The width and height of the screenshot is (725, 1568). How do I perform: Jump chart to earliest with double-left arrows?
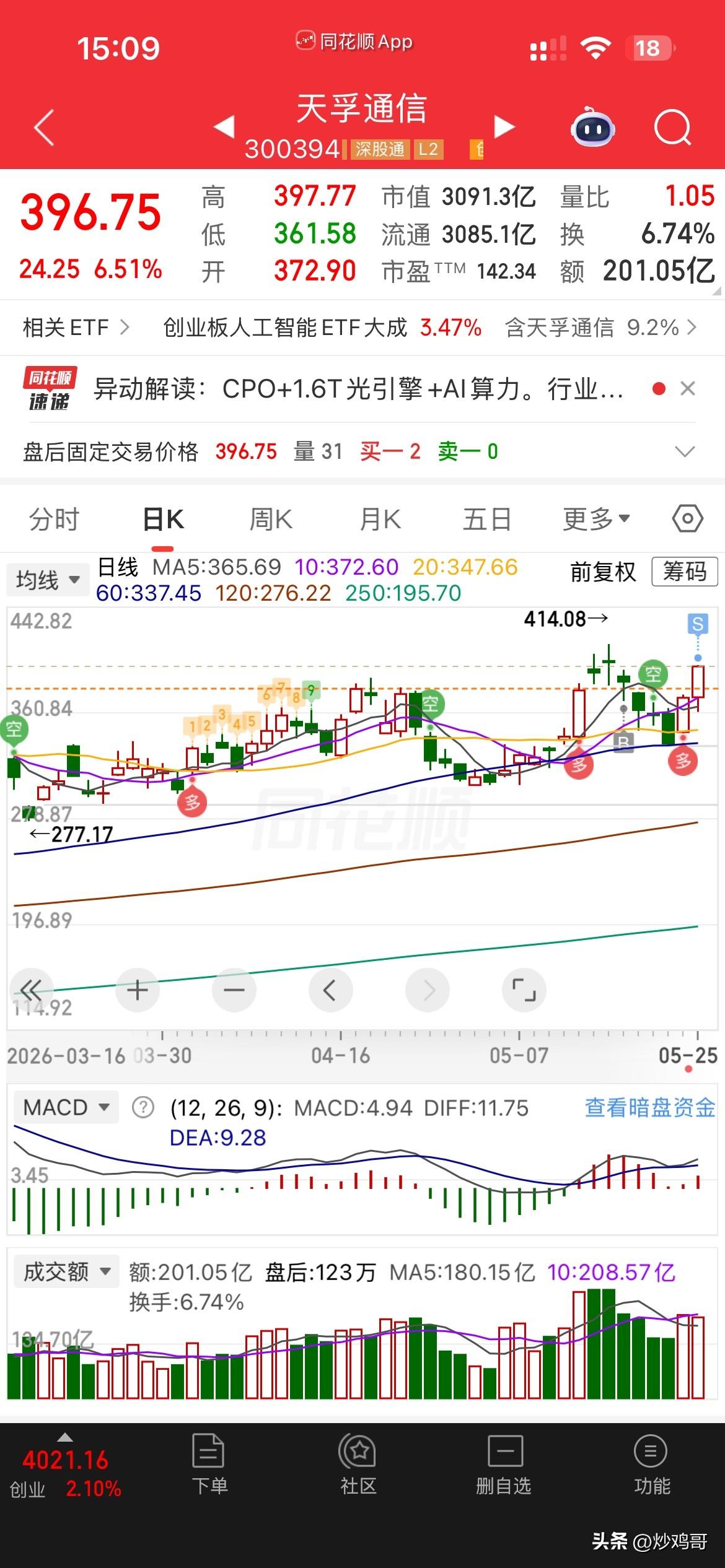(x=31, y=990)
